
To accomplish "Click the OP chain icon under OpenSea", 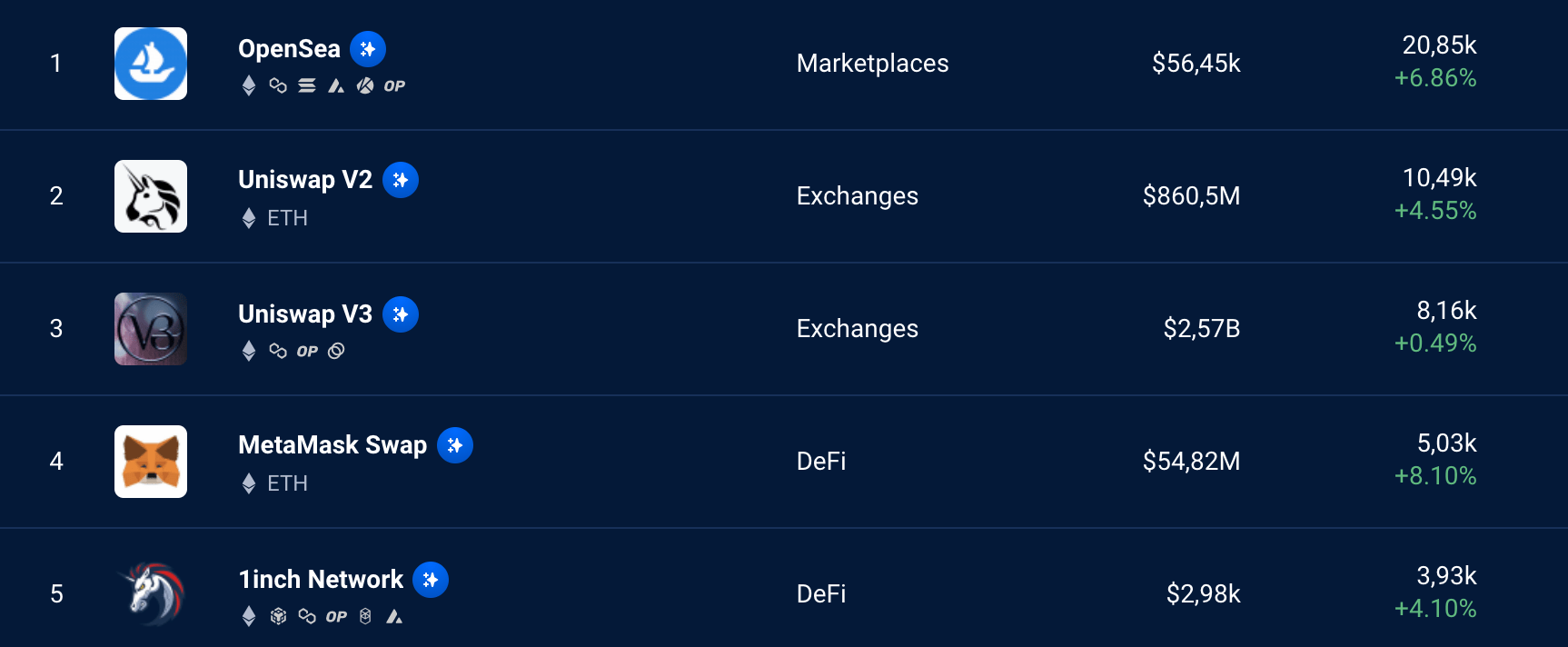I will [394, 85].
